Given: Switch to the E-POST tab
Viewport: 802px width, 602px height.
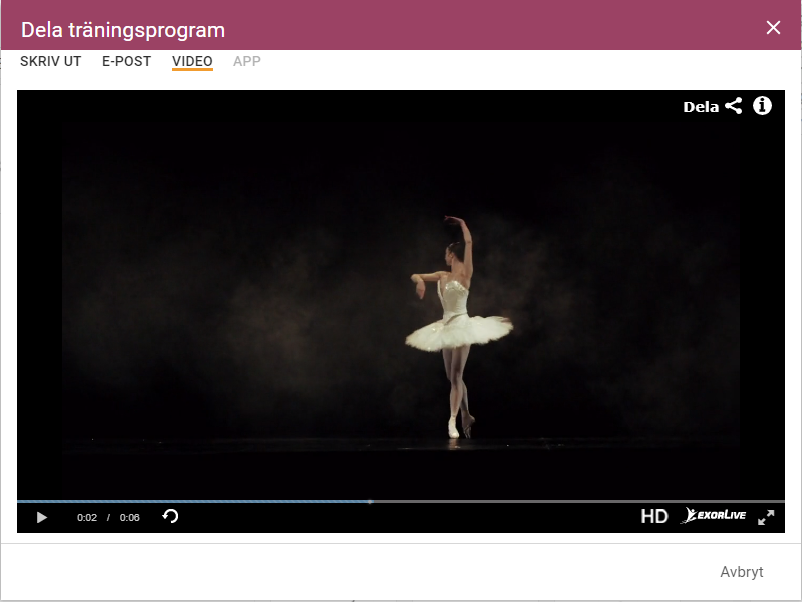Looking at the screenshot, I should tap(126, 61).
